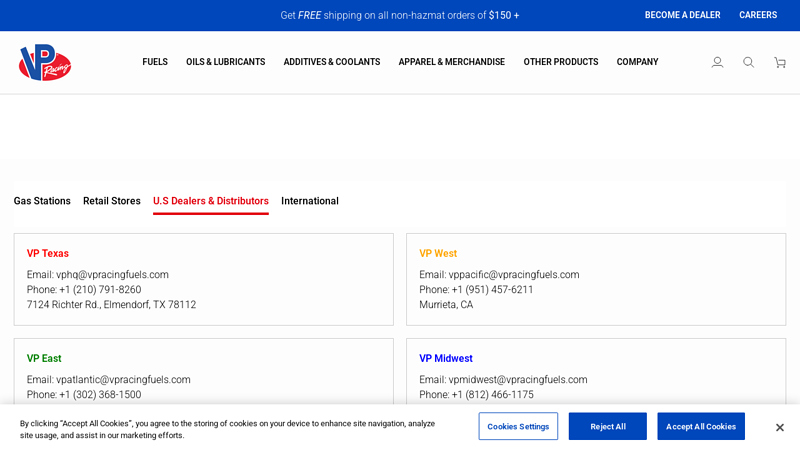
Task: Open the search magnifier icon
Action: (x=748, y=62)
